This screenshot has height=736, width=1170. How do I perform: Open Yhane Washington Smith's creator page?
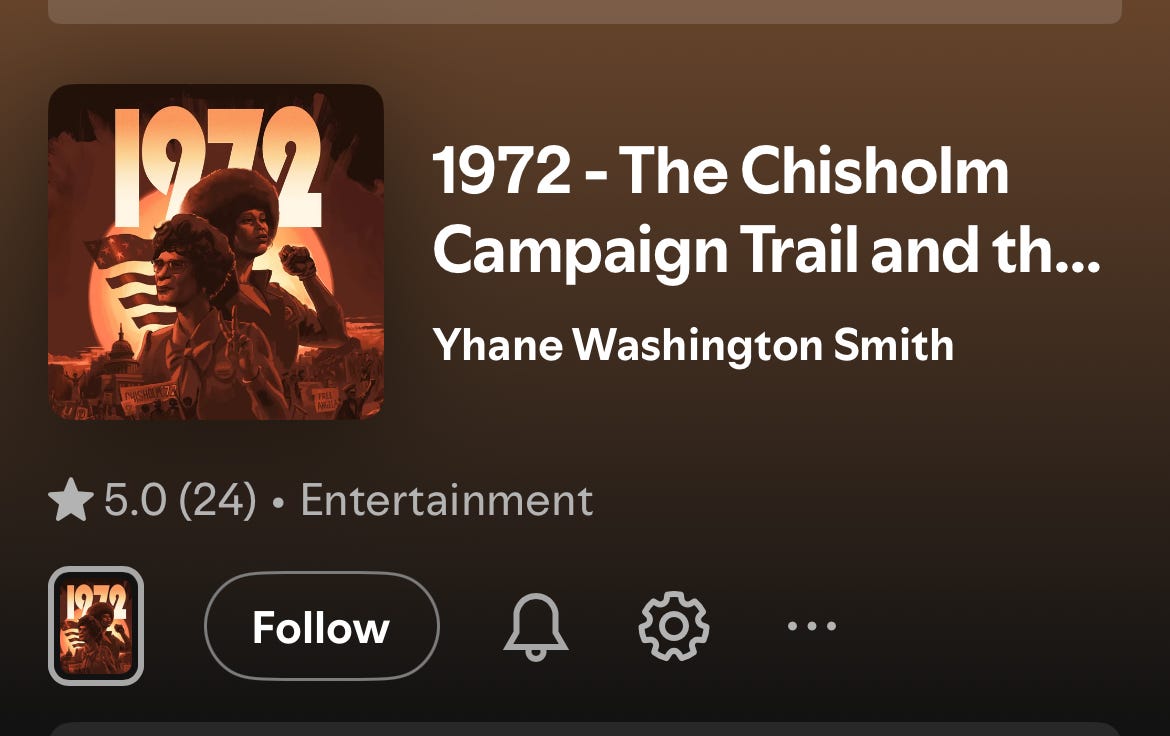[693, 345]
